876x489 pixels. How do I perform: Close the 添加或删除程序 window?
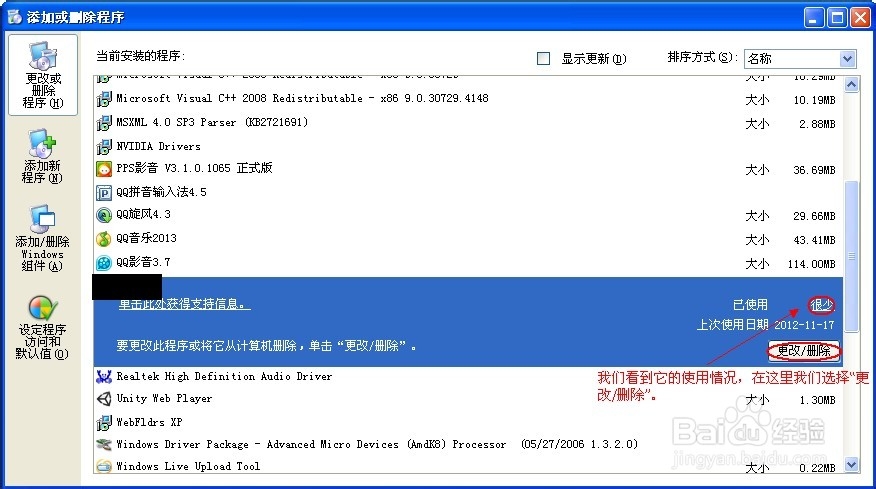pos(859,18)
